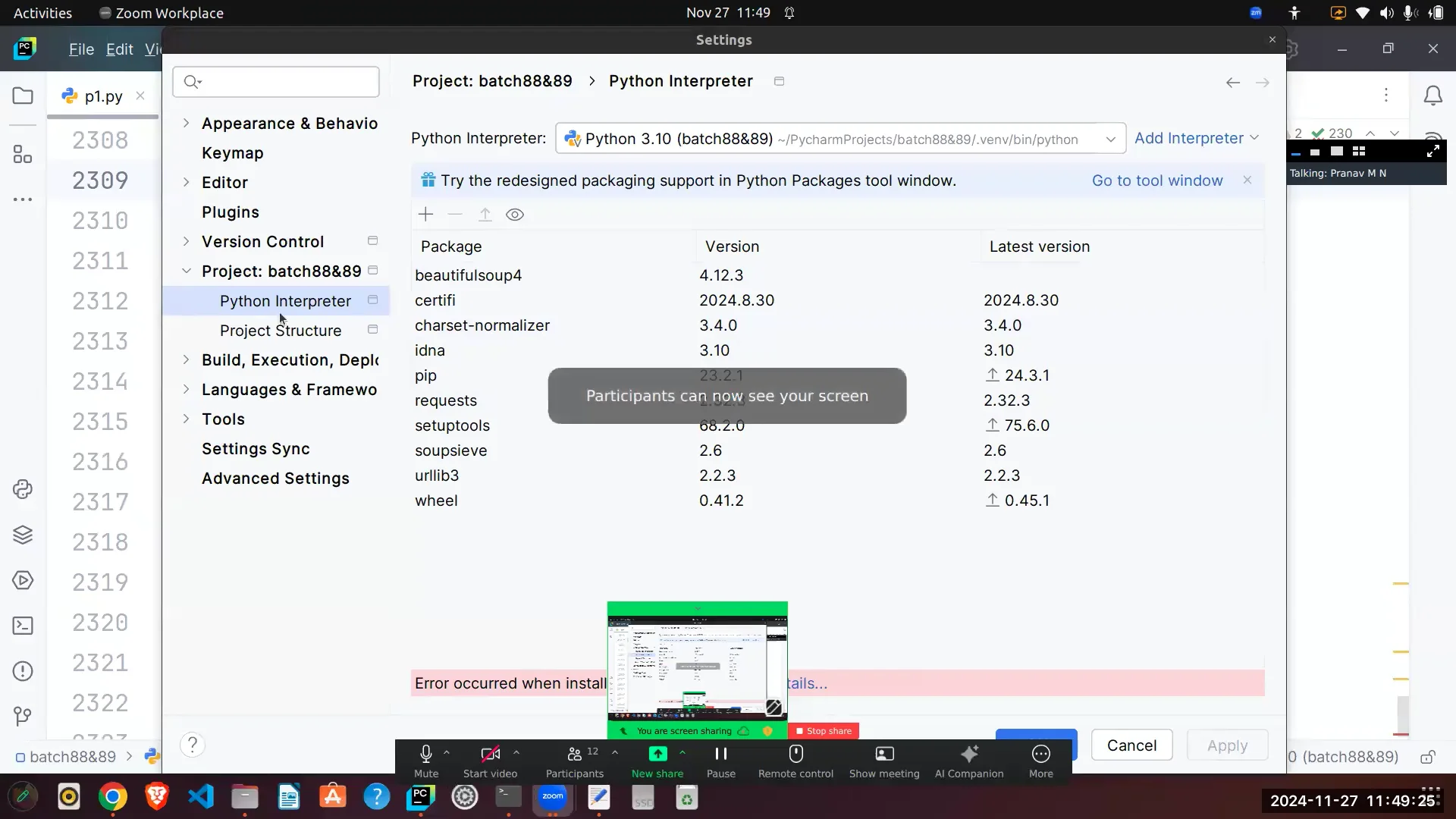This screenshot has width=1456, height=819.
Task: Open Problems tool window icon
Action: click(23, 671)
